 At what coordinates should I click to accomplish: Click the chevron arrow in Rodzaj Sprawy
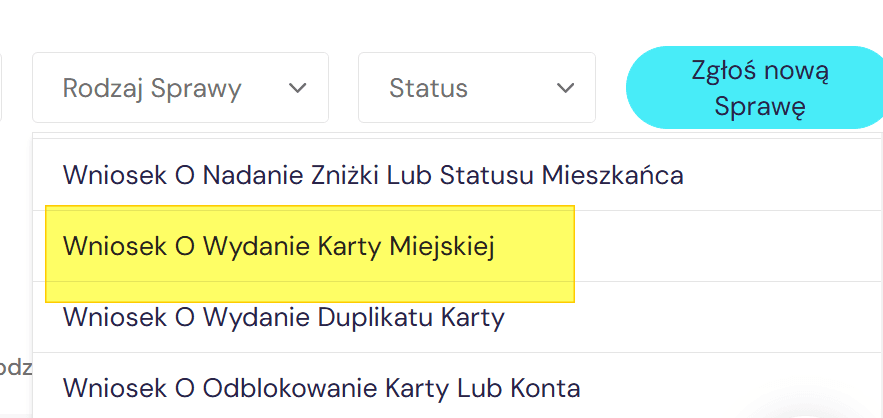coord(297,88)
